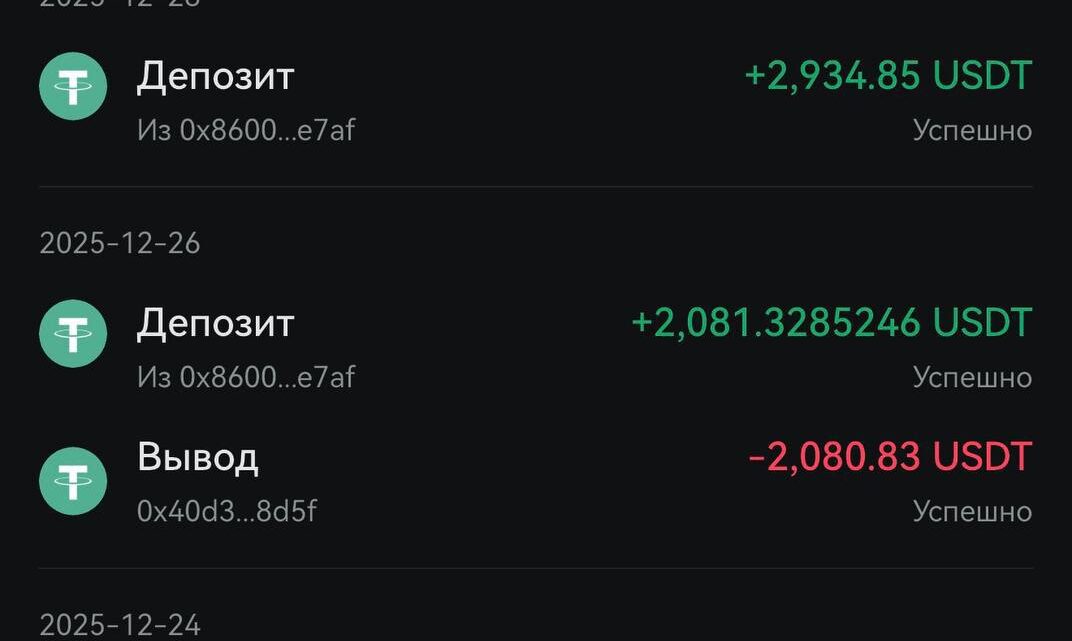Click the divider line above the 2025-12-24 date
The image size is (1072, 641).
pyautogui.click(x=536, y=569)
